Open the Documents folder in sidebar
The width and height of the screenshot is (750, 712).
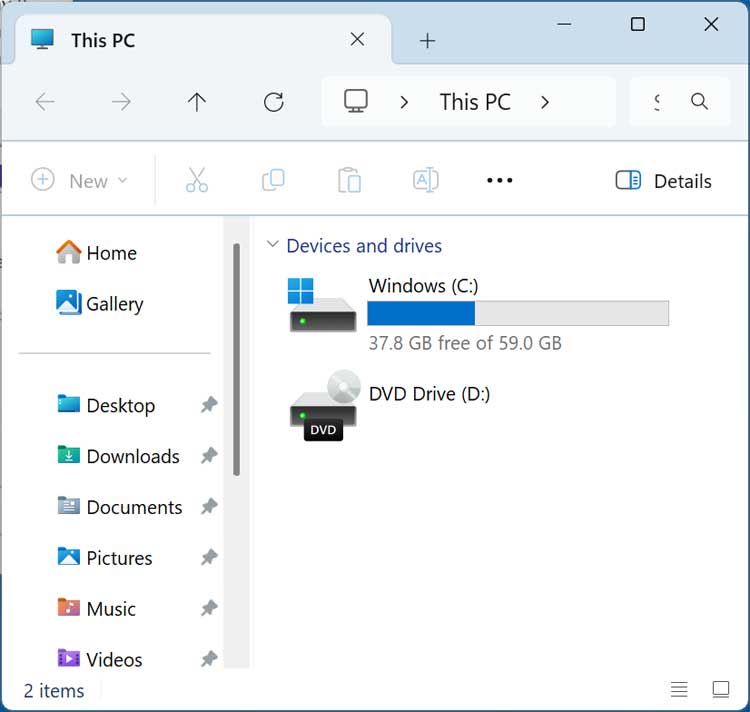[120, 506]
